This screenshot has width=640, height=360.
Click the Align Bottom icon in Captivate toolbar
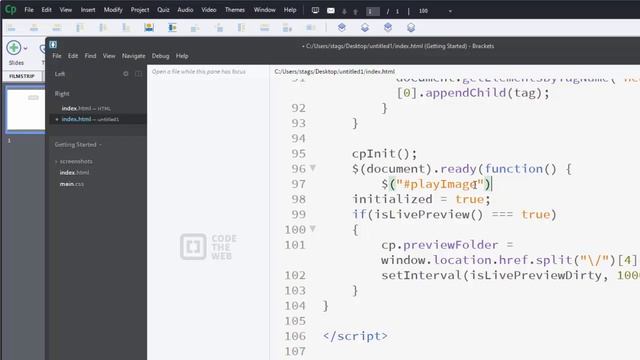pyautogui.click(x=126, y=28)
